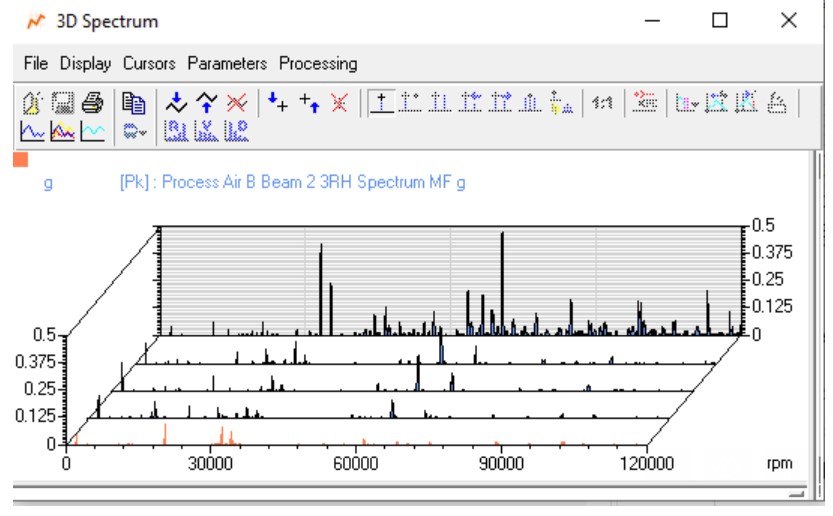
Task: Click the Cursors menu item
Action: [x=149, y=63]
